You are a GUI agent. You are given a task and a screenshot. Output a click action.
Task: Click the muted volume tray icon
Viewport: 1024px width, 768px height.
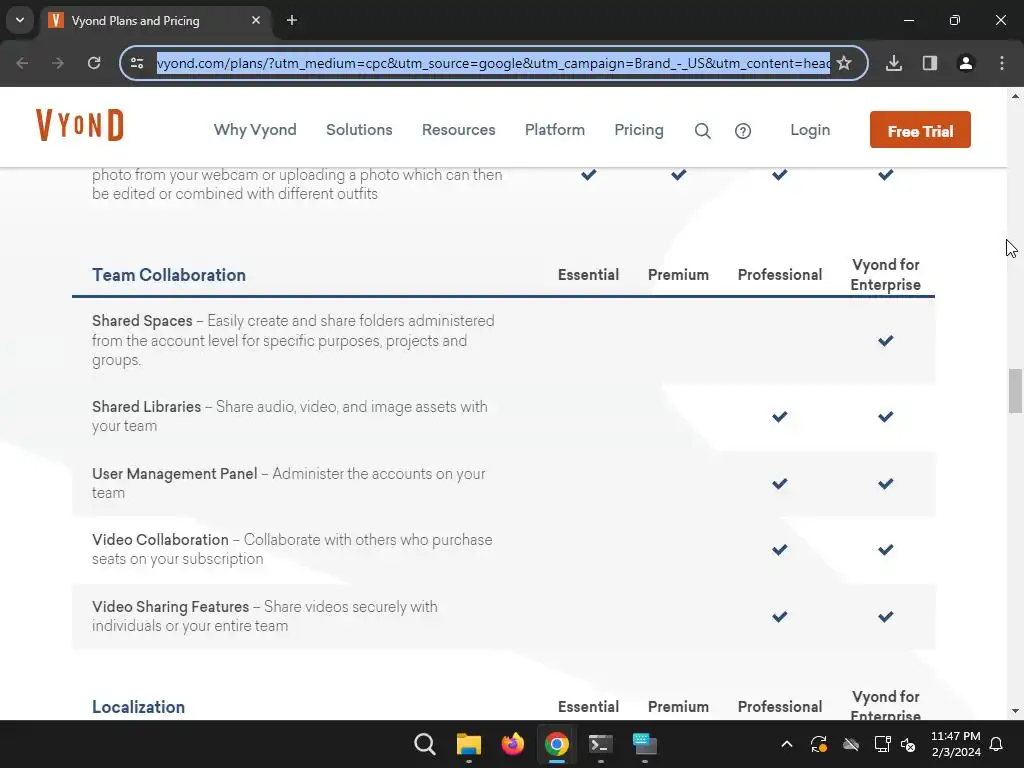(x=908, y=744)
